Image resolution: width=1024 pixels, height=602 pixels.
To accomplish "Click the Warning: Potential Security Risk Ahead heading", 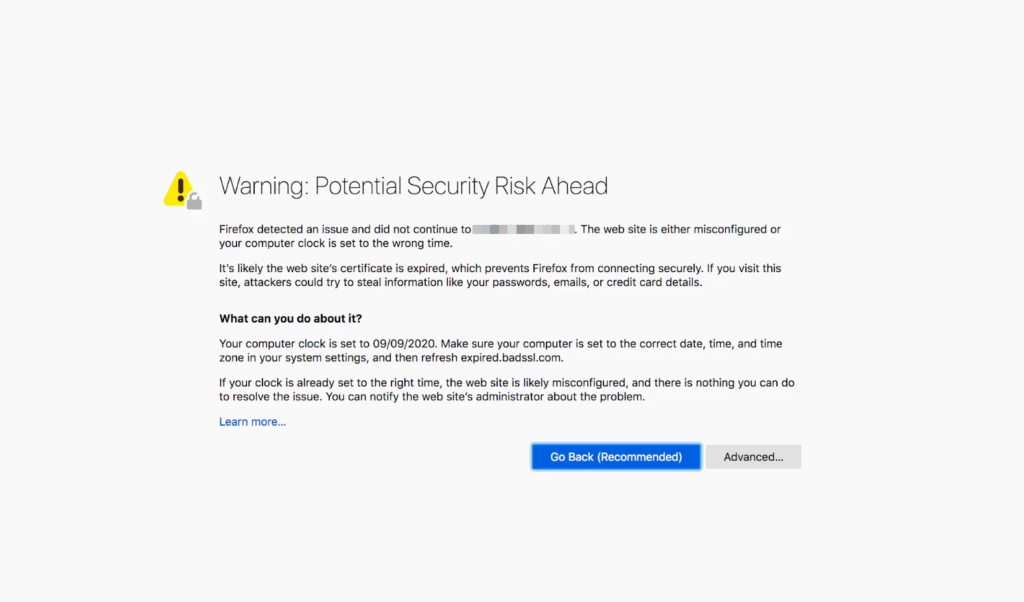I will 413,186.
